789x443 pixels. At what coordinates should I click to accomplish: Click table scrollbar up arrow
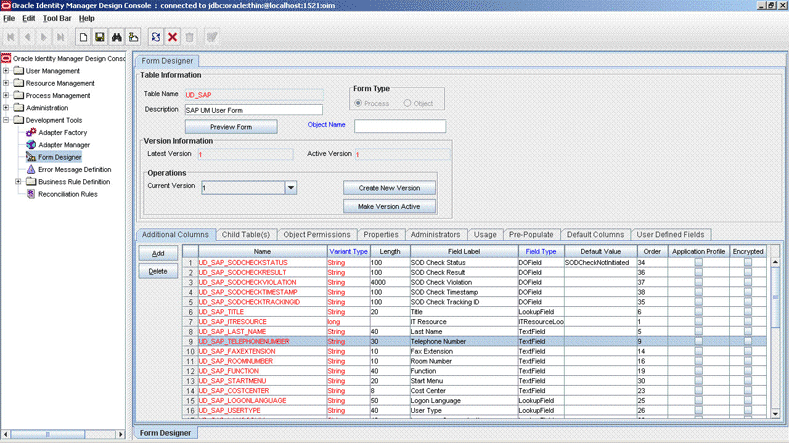coord(775,262)
